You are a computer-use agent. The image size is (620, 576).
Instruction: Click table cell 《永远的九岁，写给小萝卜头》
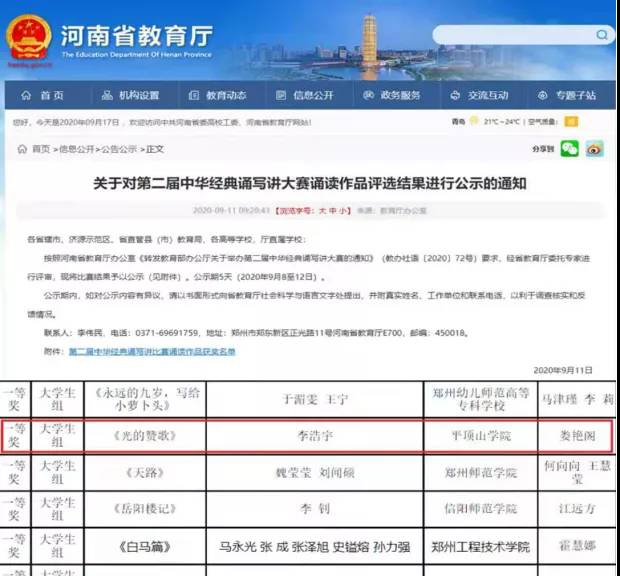coord(145,399)
